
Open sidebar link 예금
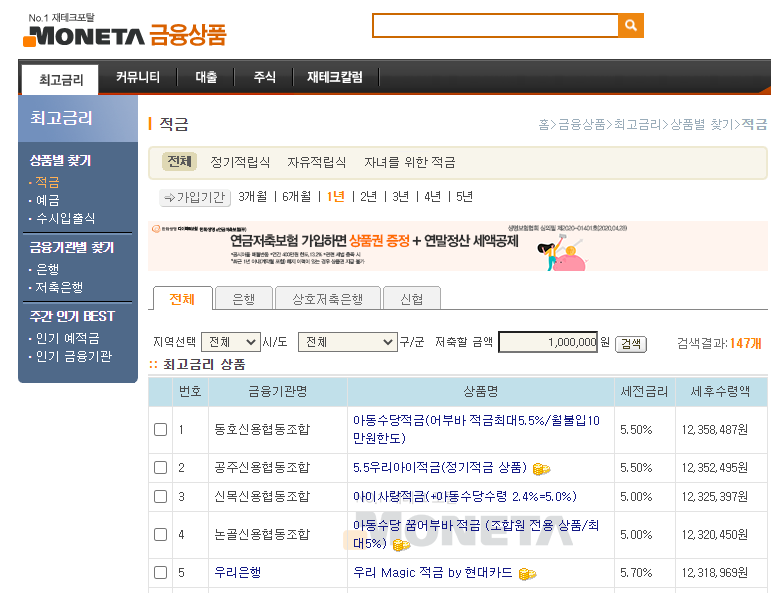[x=47, y=200]
